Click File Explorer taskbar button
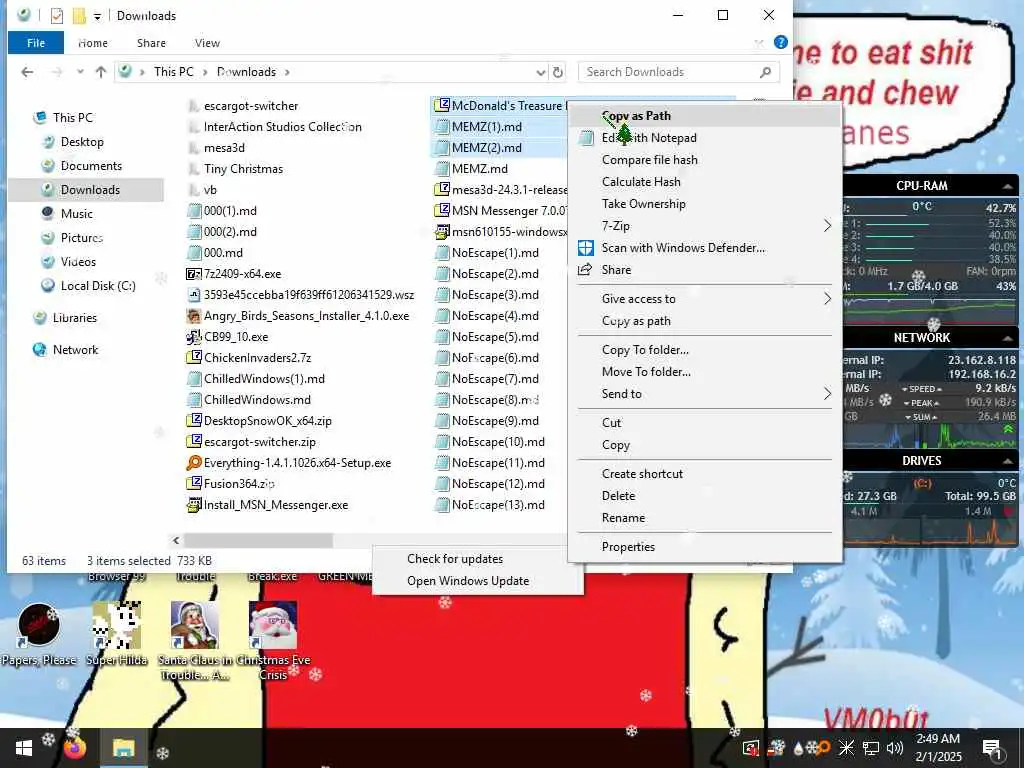This screenshot has width=1024, height=768. (123, 748)
